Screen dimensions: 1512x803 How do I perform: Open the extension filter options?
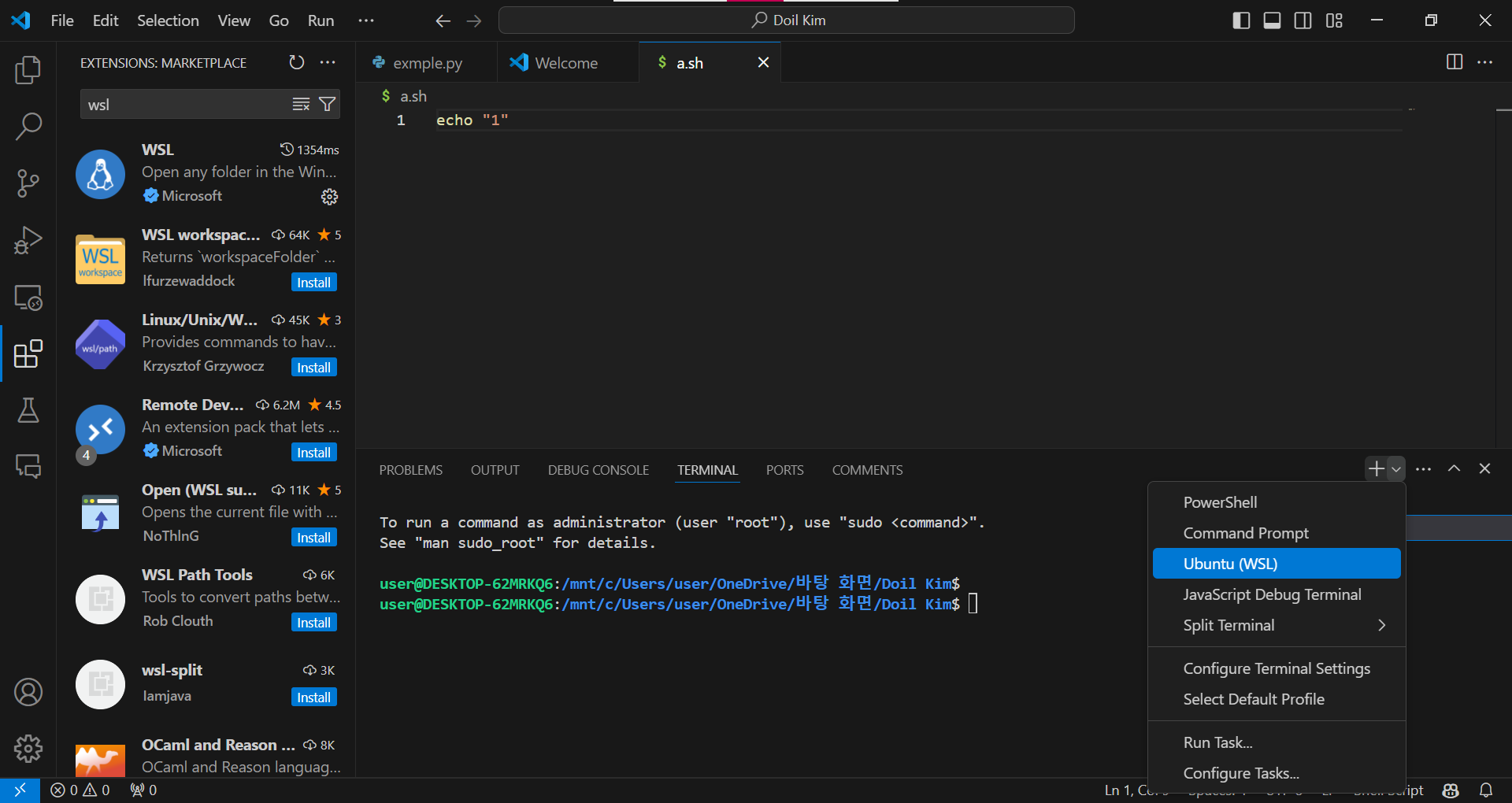pos(328,104)
